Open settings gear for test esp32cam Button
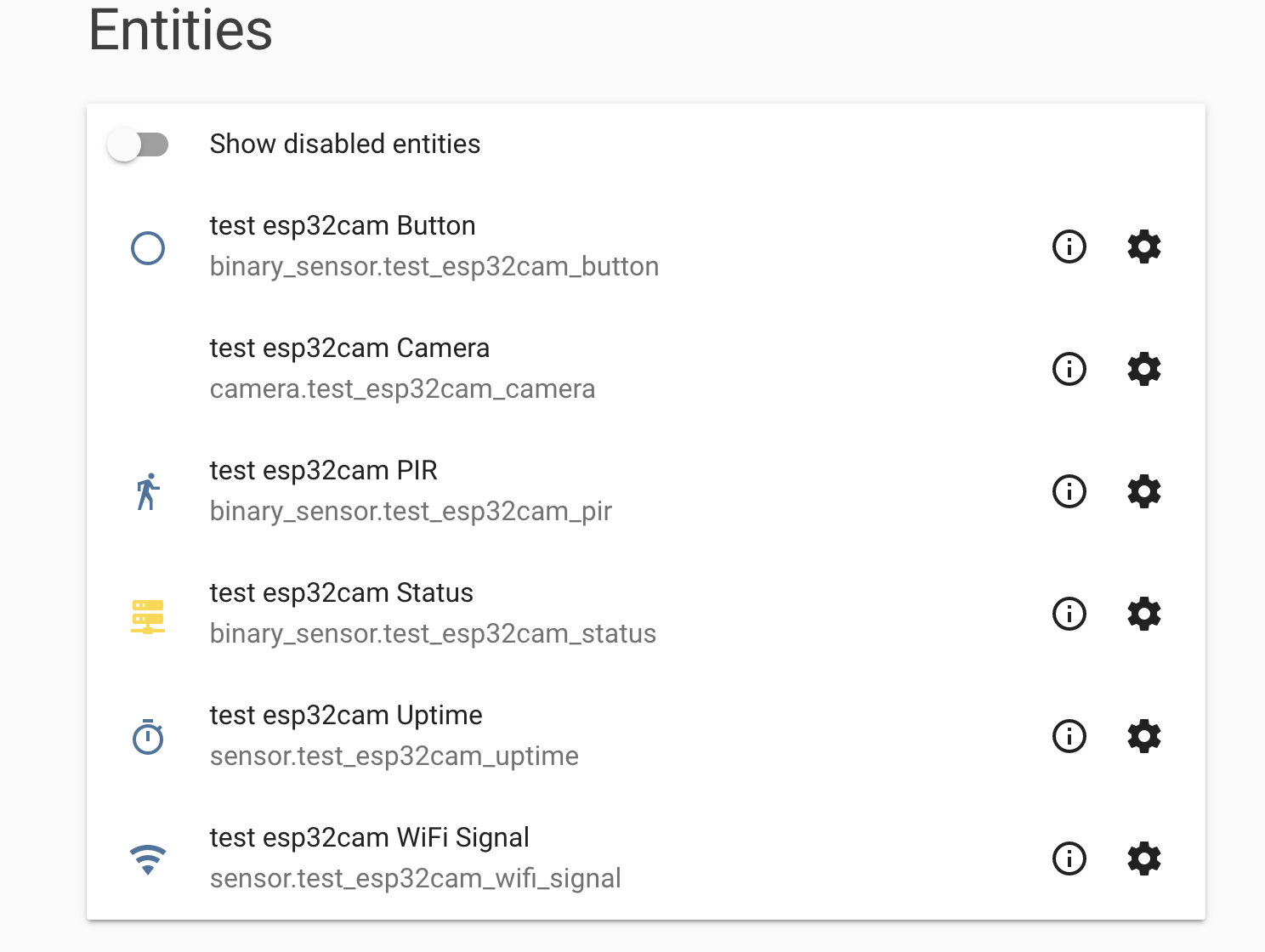The image size is (1265, 952). (x=1144, y=246)
